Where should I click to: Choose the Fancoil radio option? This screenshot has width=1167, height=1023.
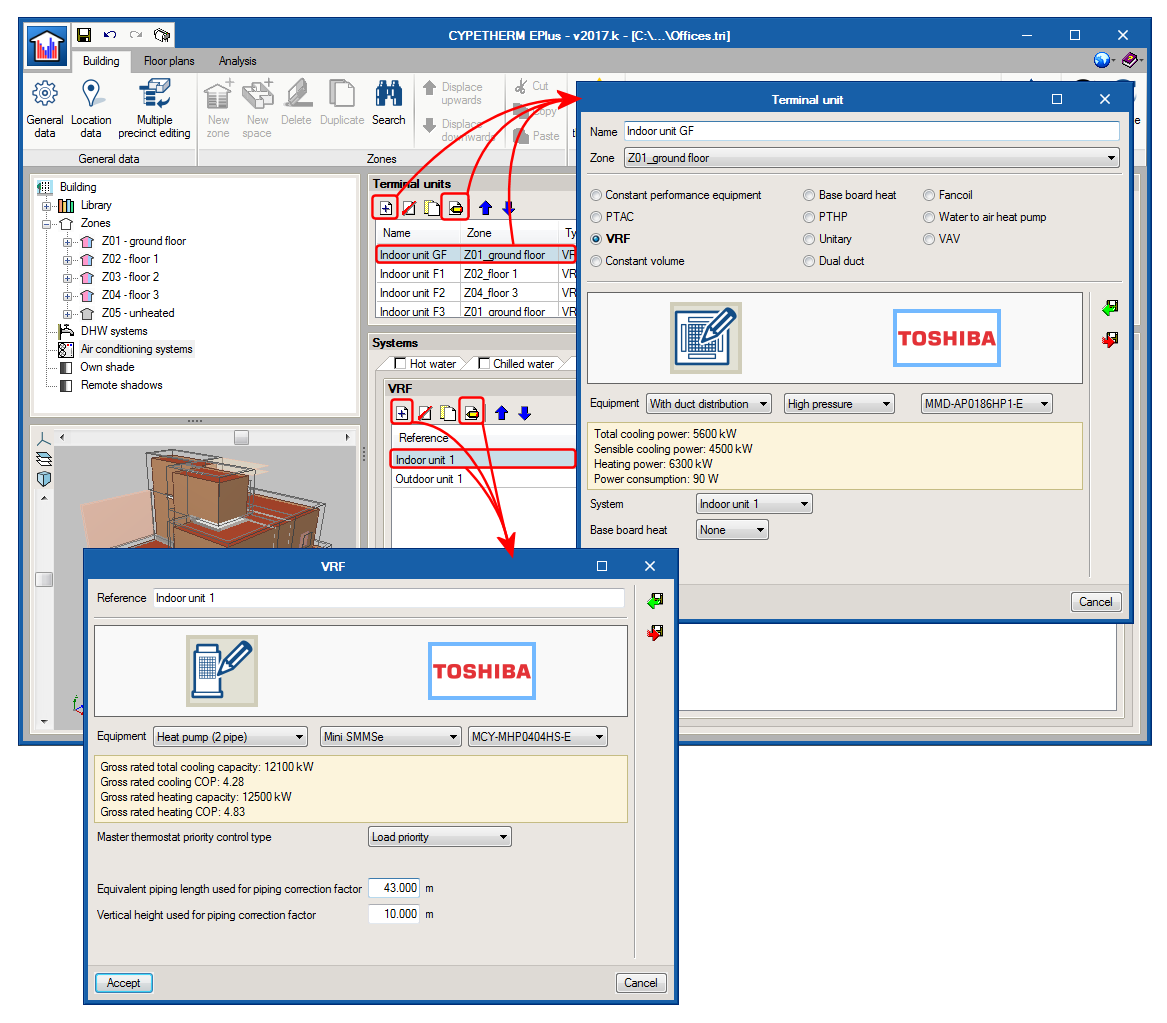(x=930, y=195)
